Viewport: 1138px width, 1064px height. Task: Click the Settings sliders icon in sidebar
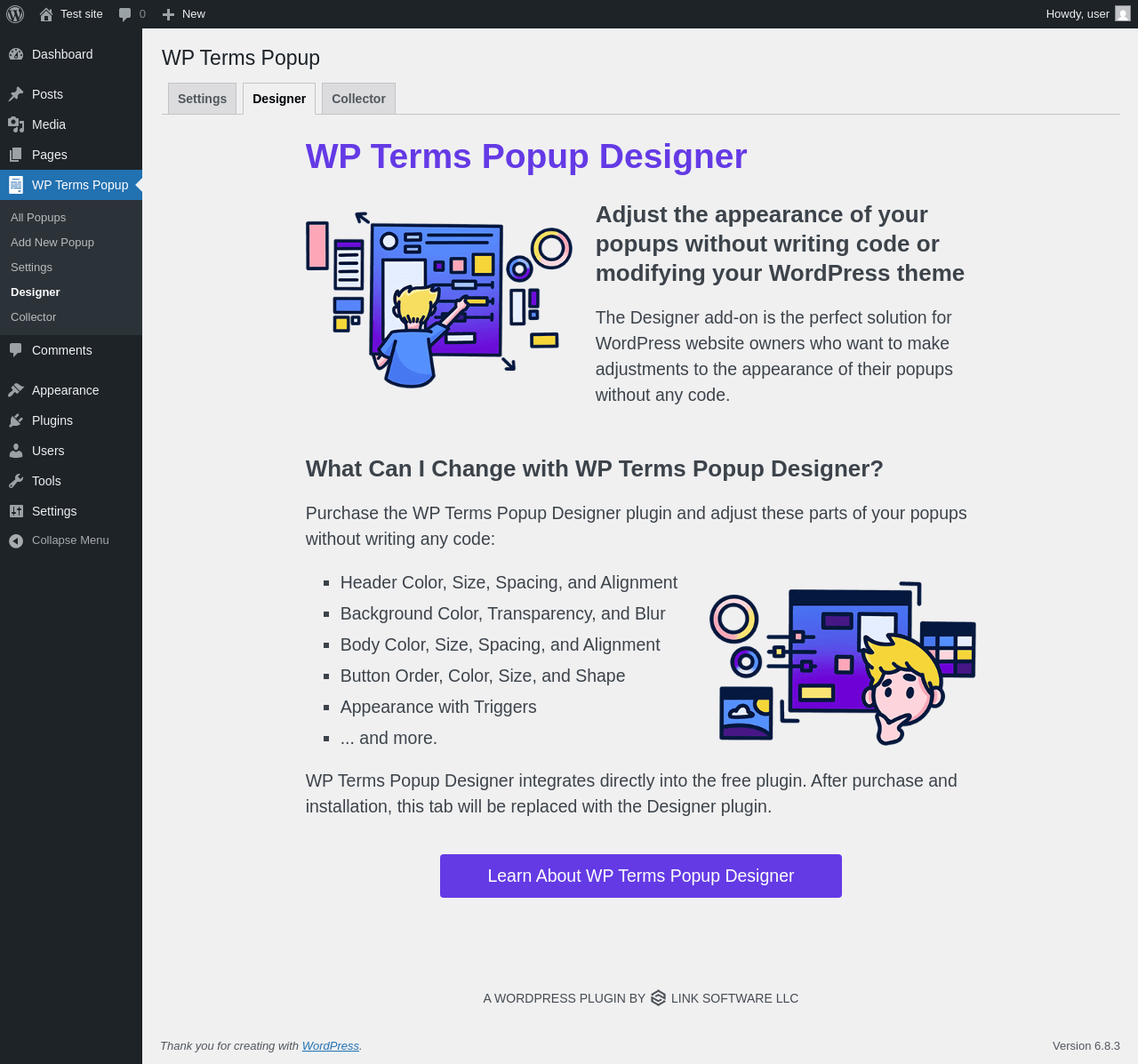[16, 511]
